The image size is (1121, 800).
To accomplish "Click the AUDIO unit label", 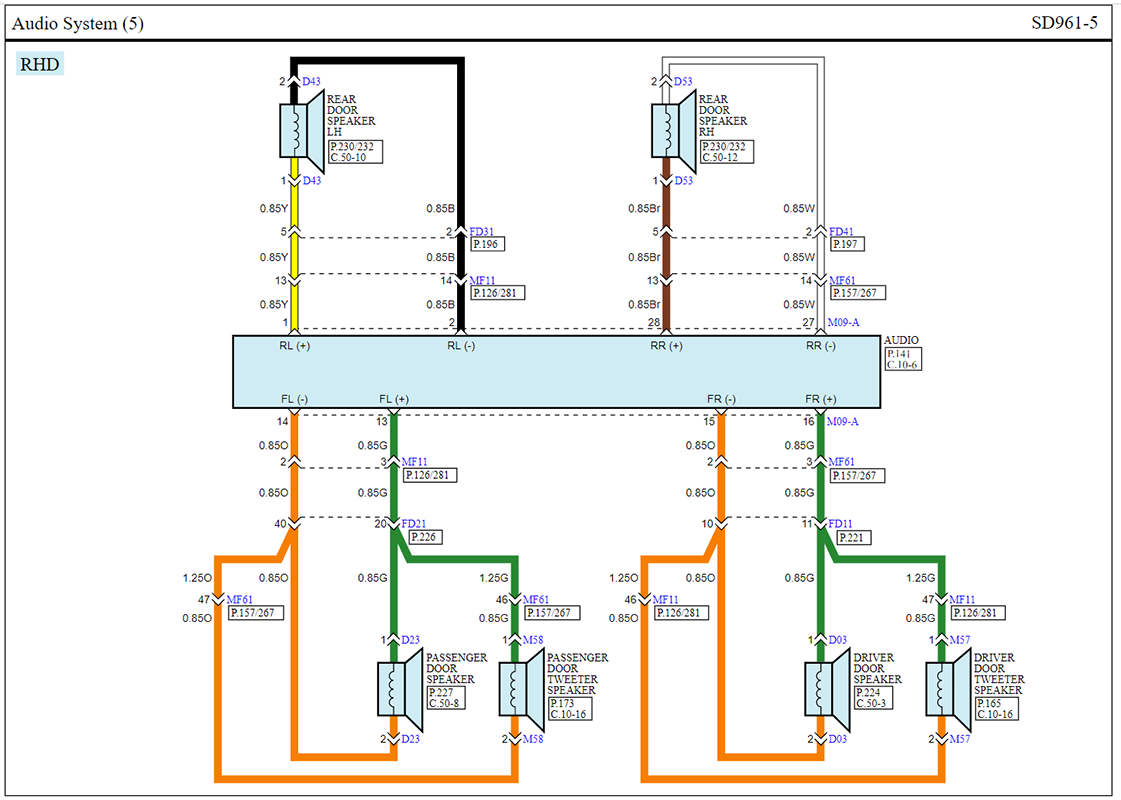I will (x=902, y=340).
